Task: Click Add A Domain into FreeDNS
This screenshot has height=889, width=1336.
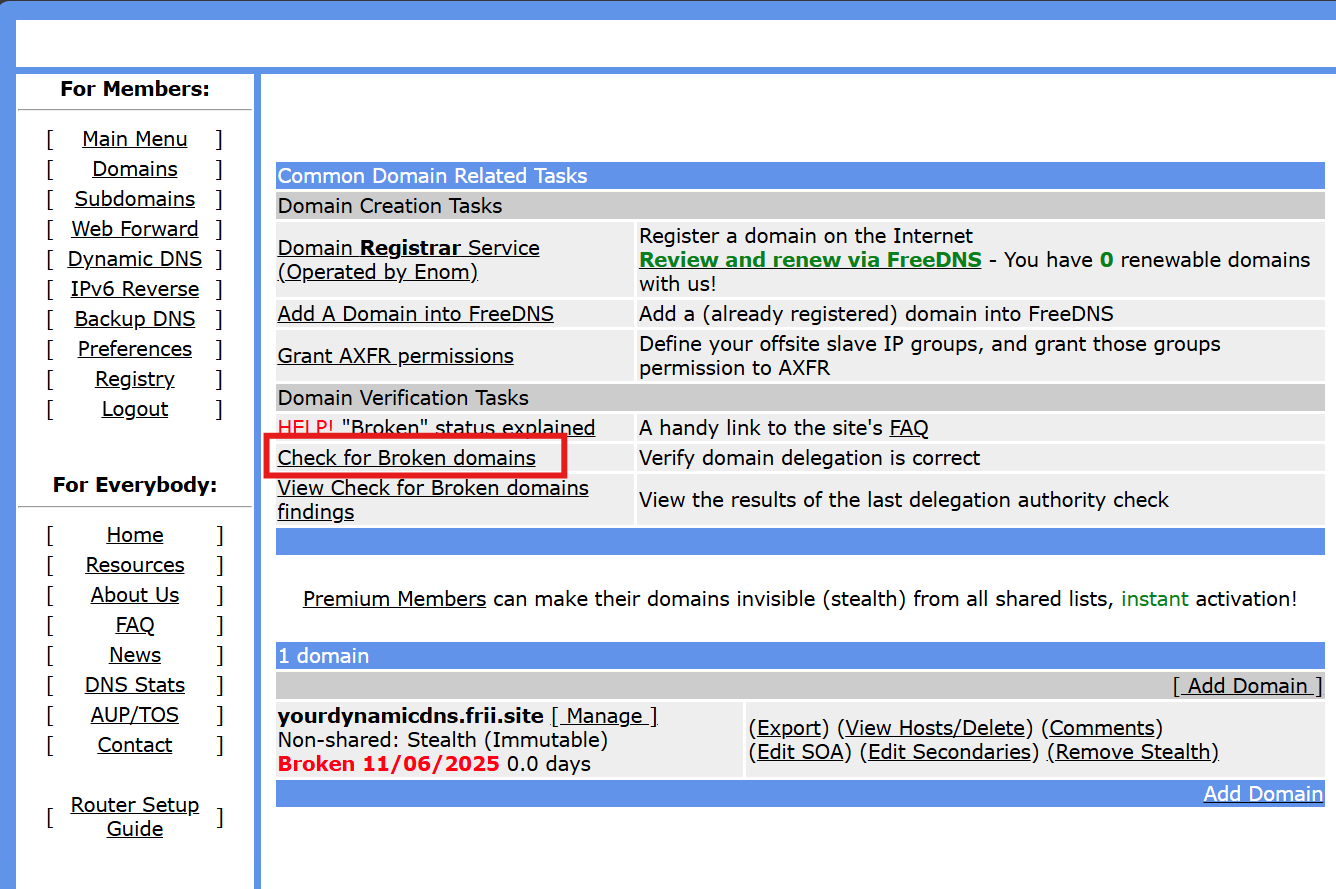Action: (415, 314)
